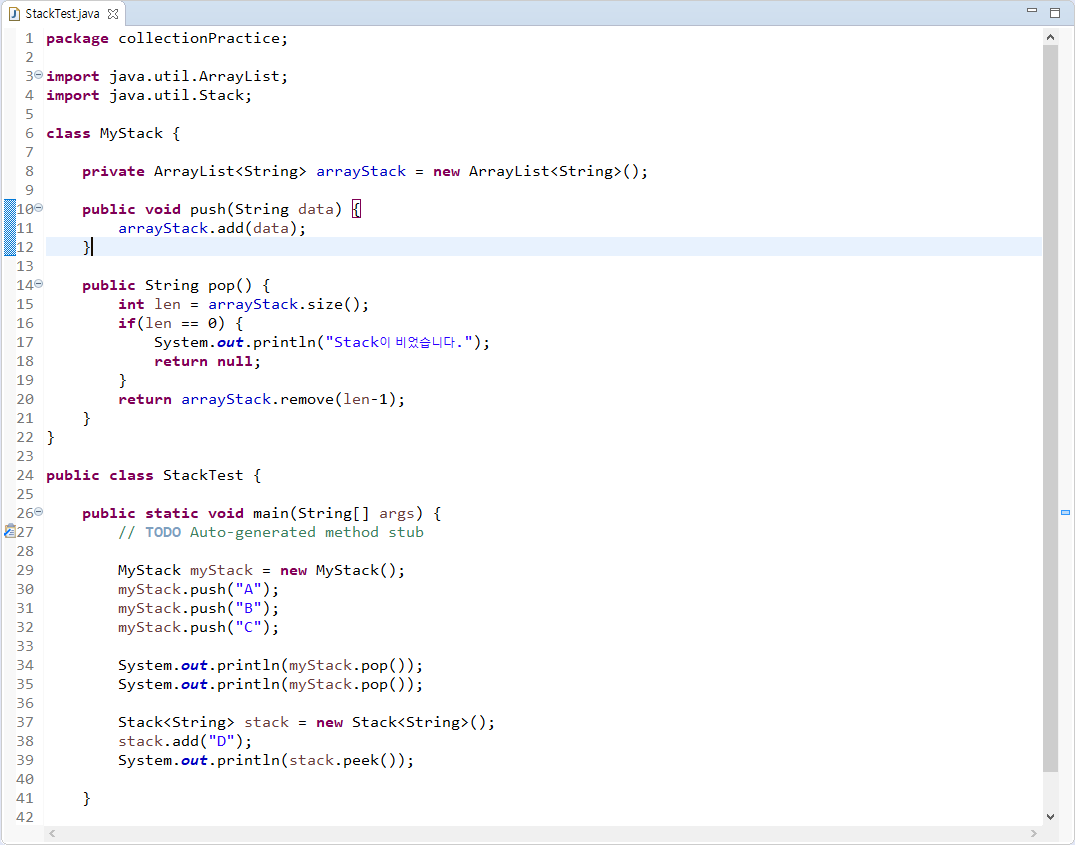
Task: Click 'return arrayStack.remove(len-1);' statement
Action: [x=261, y=399]
